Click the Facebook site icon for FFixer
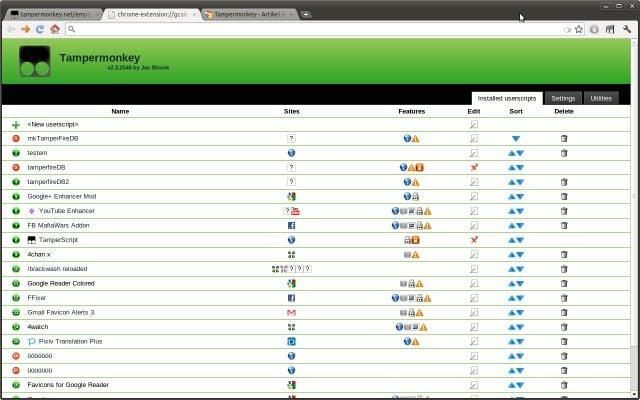Image resolution: width=640 pixels, height=400 pixels. 291,298
